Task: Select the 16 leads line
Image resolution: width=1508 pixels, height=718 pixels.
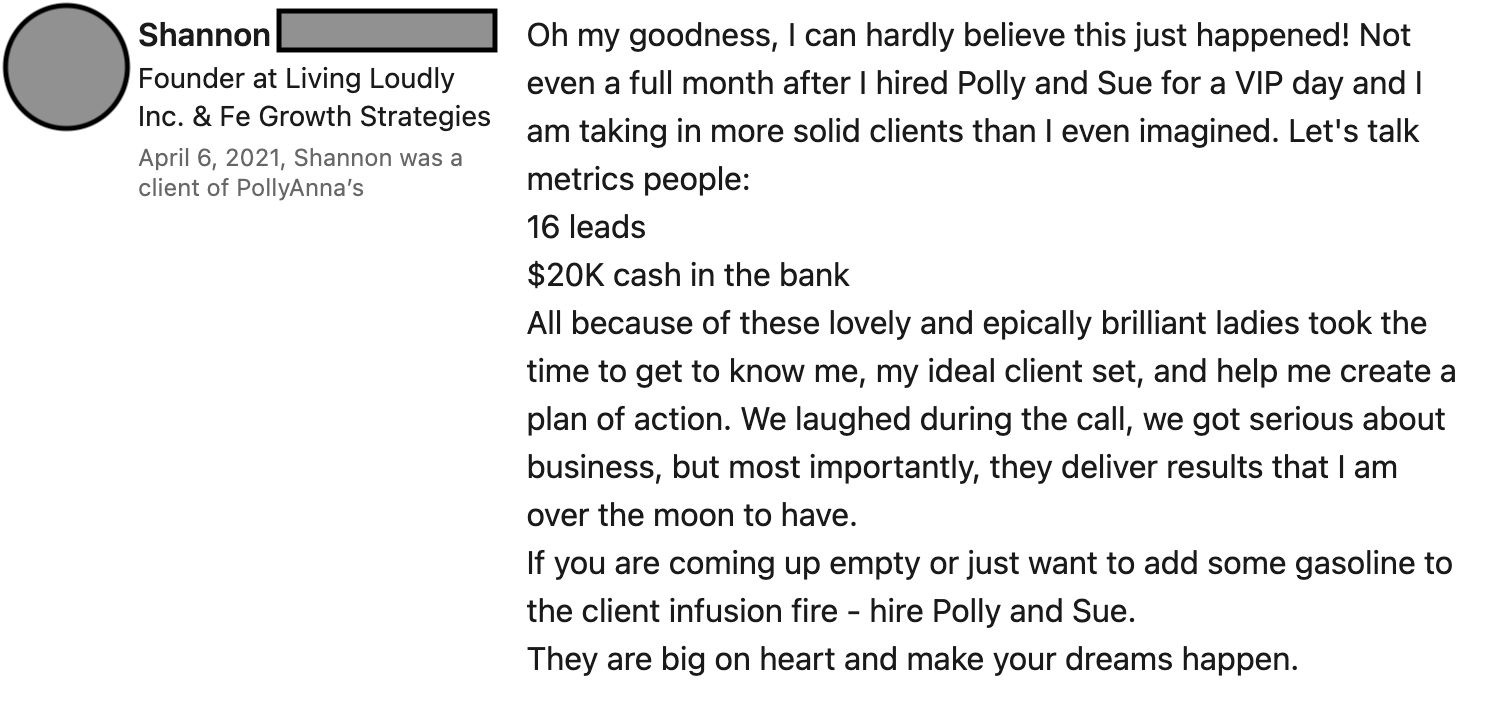Action: [x=586, y=227]
